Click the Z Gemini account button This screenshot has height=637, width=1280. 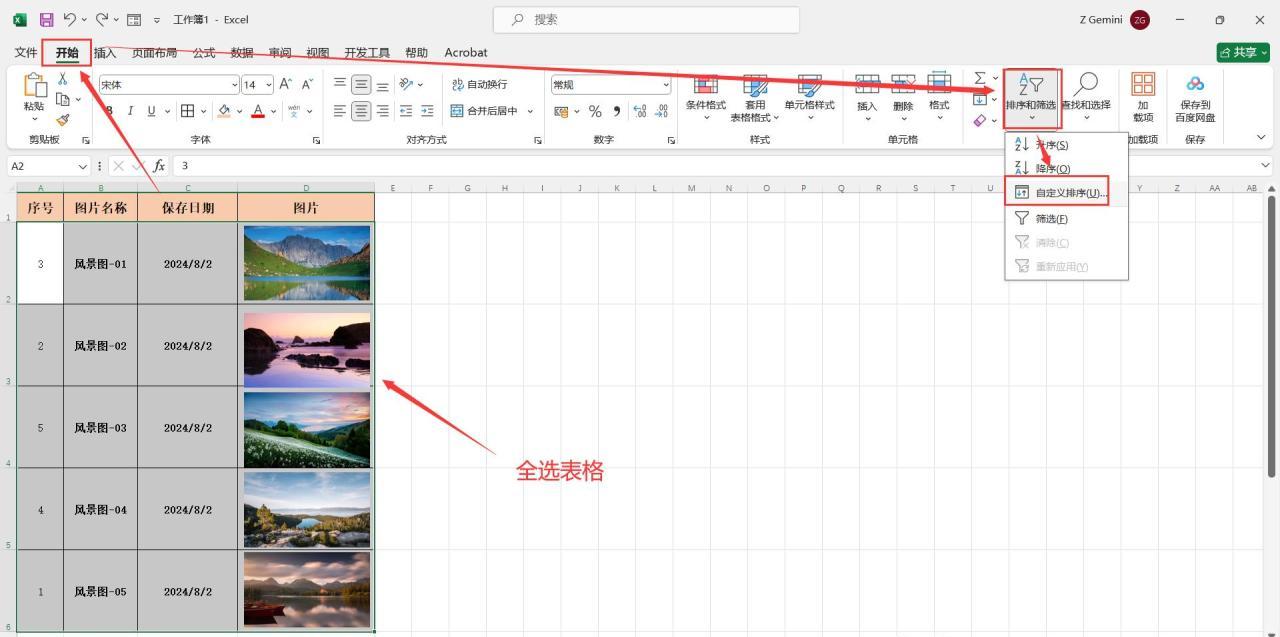click(1115, 20)
